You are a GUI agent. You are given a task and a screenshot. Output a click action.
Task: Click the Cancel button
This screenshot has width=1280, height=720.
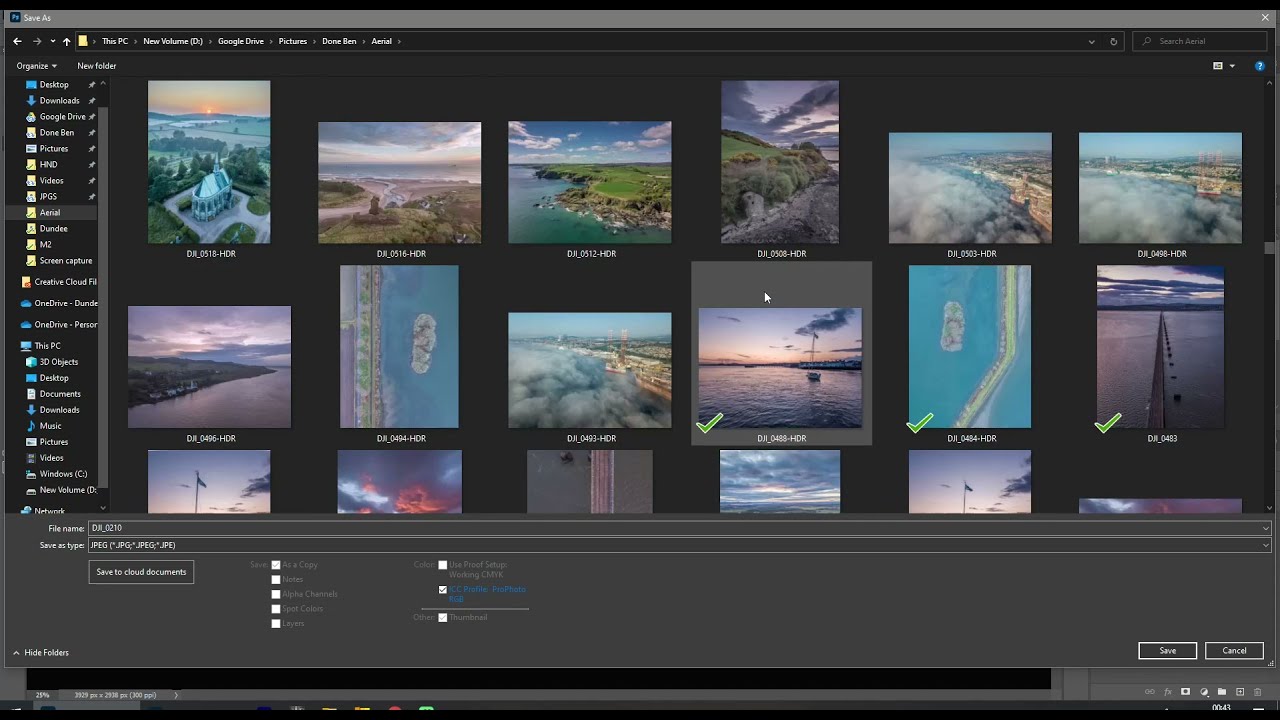pos(1234,650)
